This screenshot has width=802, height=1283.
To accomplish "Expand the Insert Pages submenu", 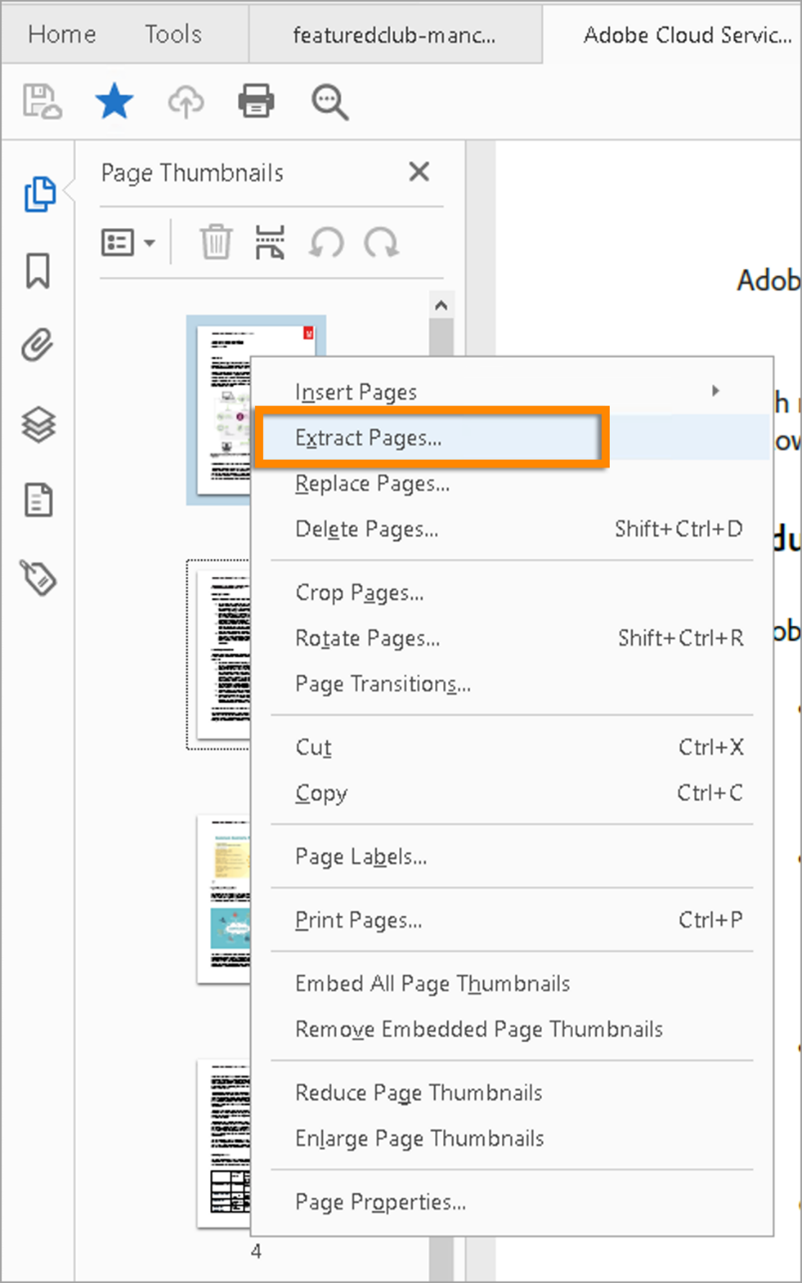I will click(x=356, y=391).
